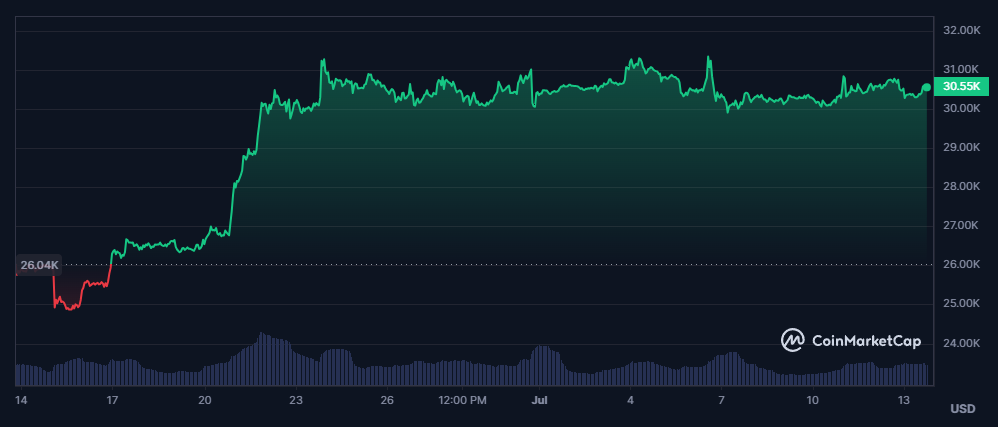Click the 31.00K y-axis label
The image size is (998, 427).
click(961, 69)
